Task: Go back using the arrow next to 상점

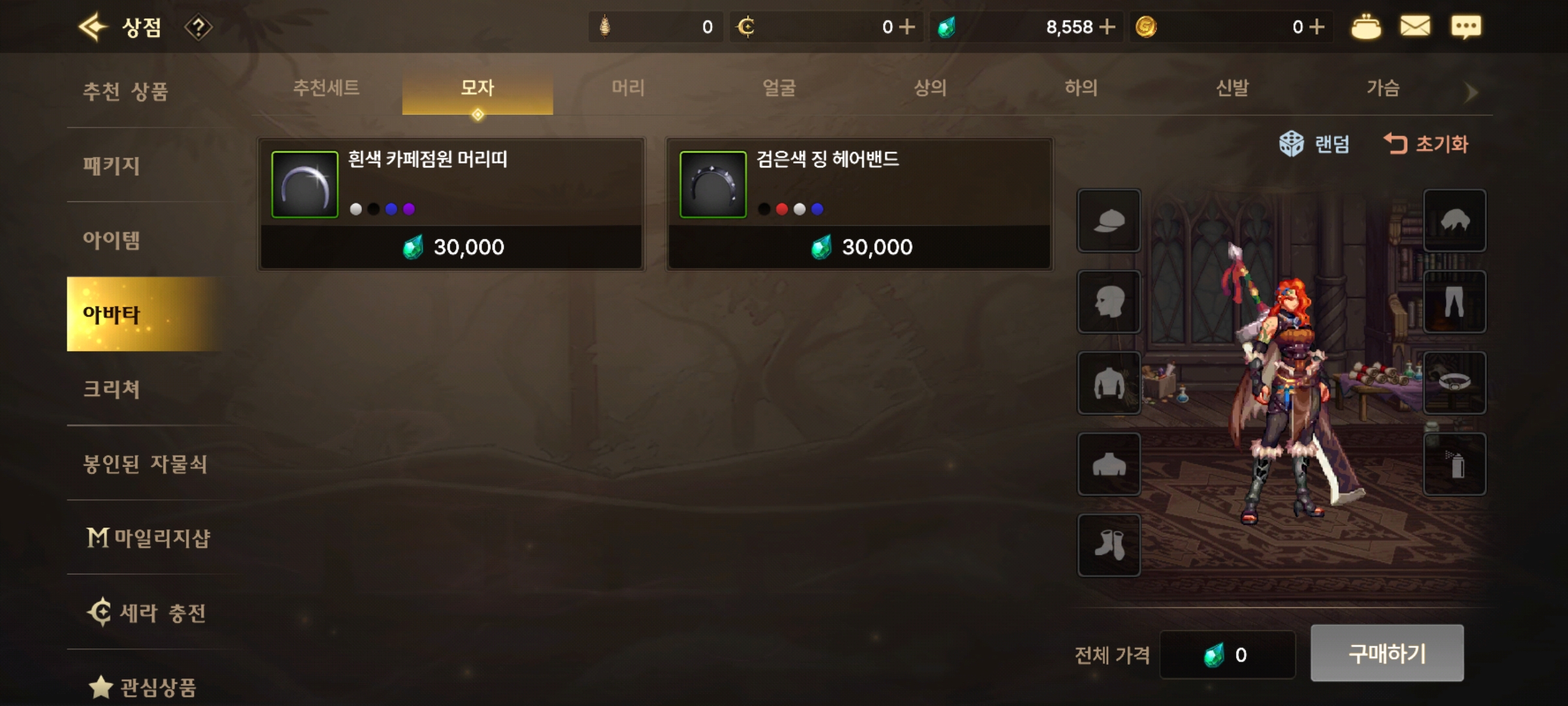Action: coord(92,27)
